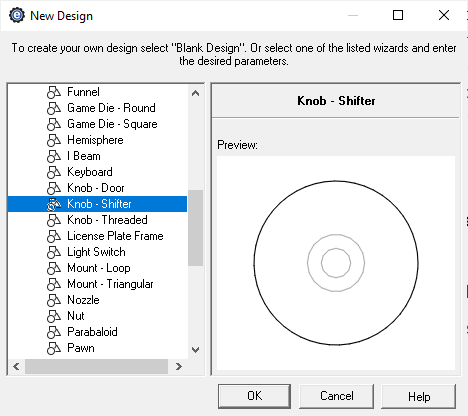468x416 pixels.
Task: Select Mount - Loop from the list
Action: click(99, 268)
